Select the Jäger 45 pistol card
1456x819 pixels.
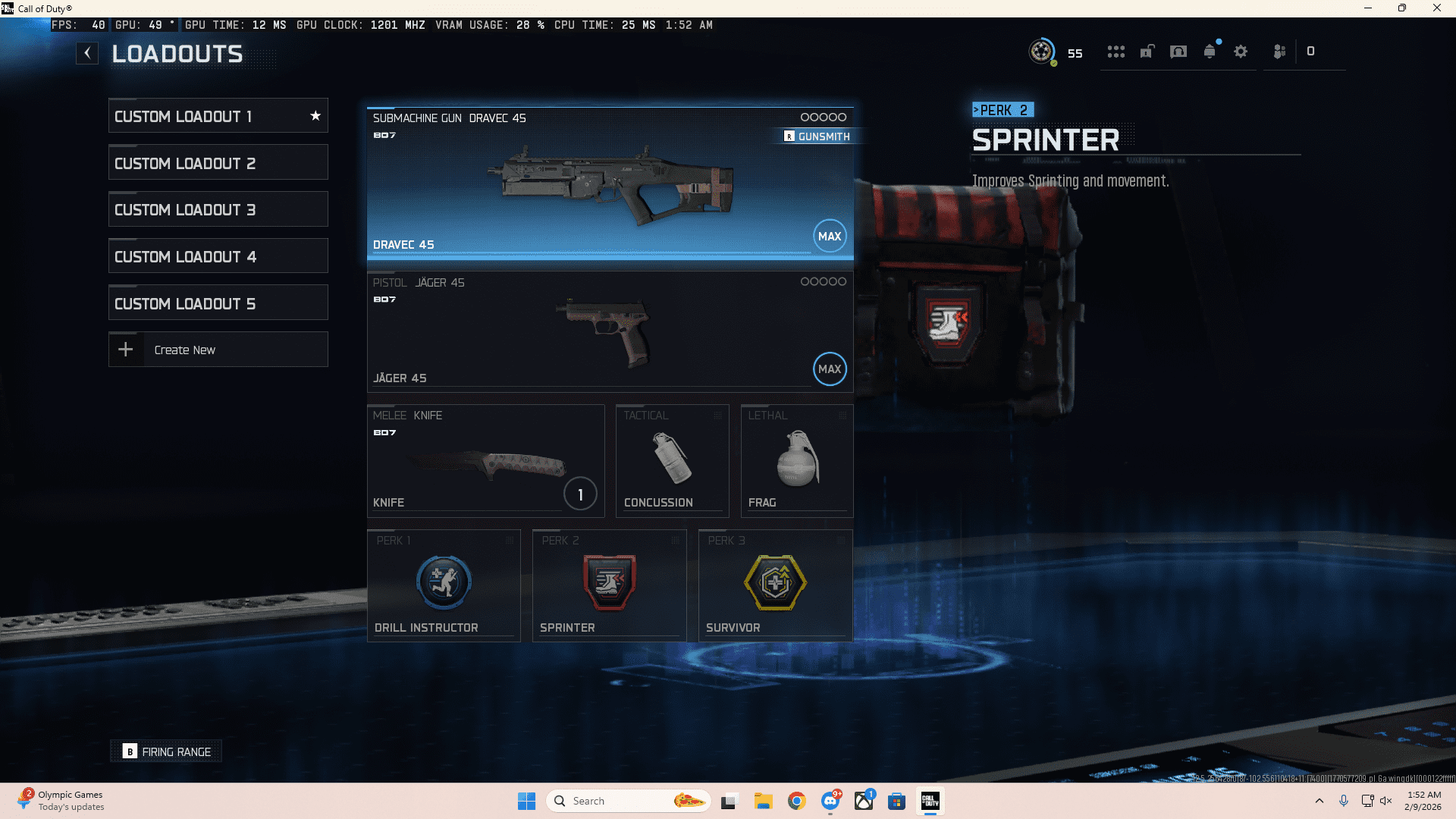click(610, 332)
